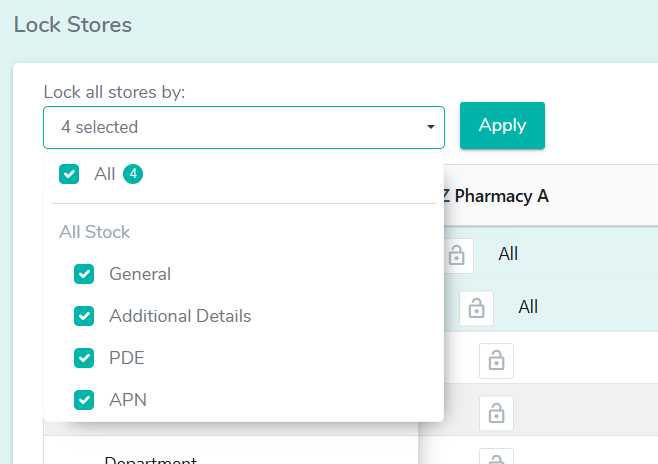This screenshot has height=464, width=658.
Task: Click the teal 4 count badge
Action: click(x=133, y=174)
